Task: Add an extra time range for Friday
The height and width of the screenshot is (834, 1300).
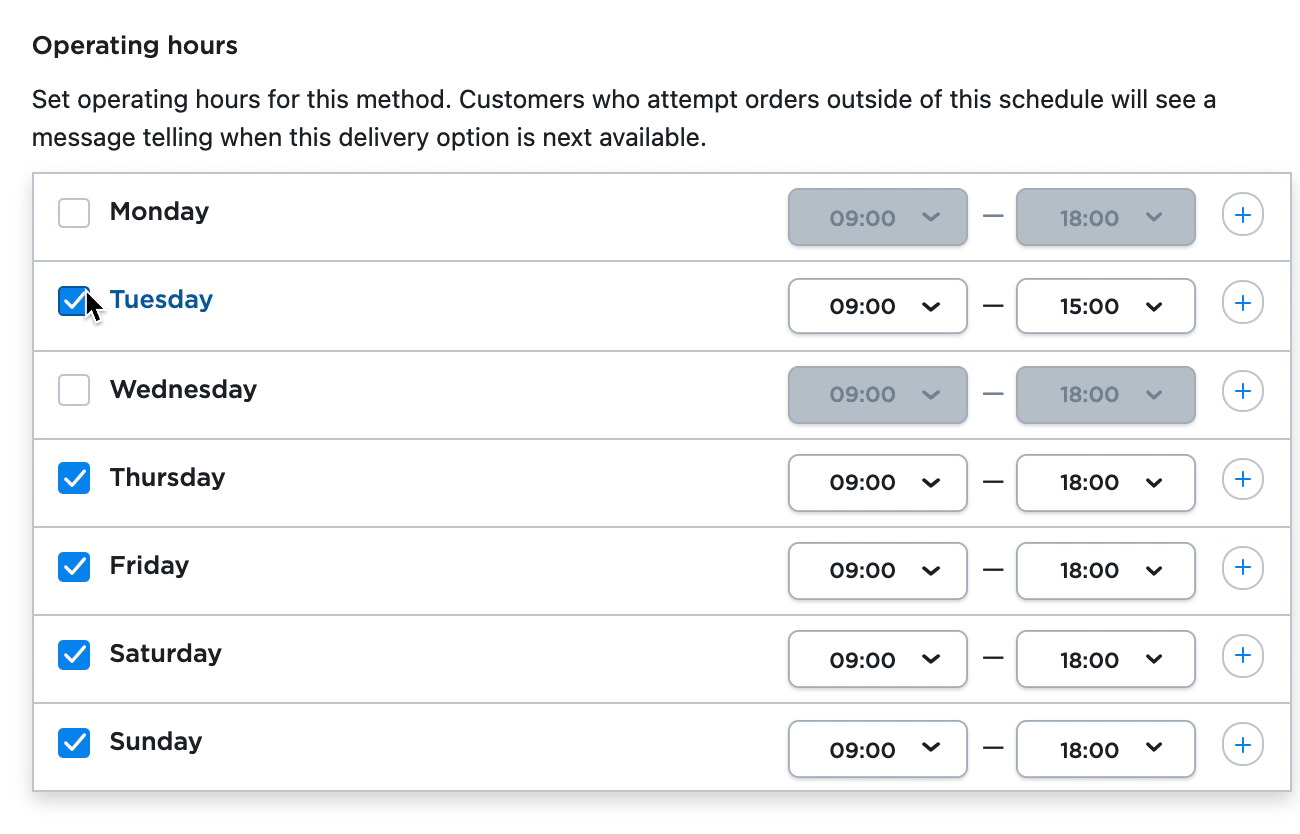Action: coord(1242,567)
